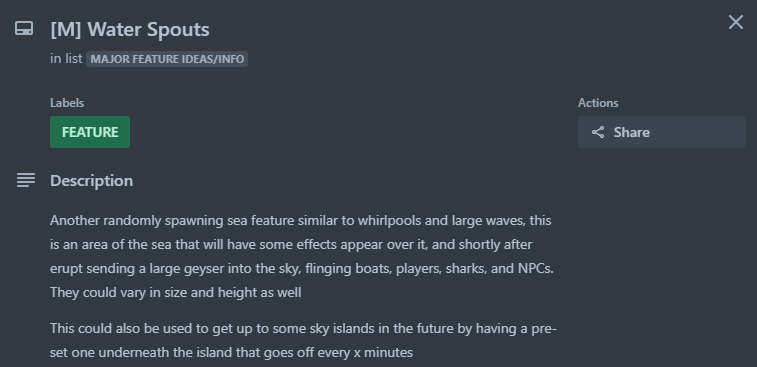Select the [M] Water Spouts card title
The image size is (757, 367).
130,29
